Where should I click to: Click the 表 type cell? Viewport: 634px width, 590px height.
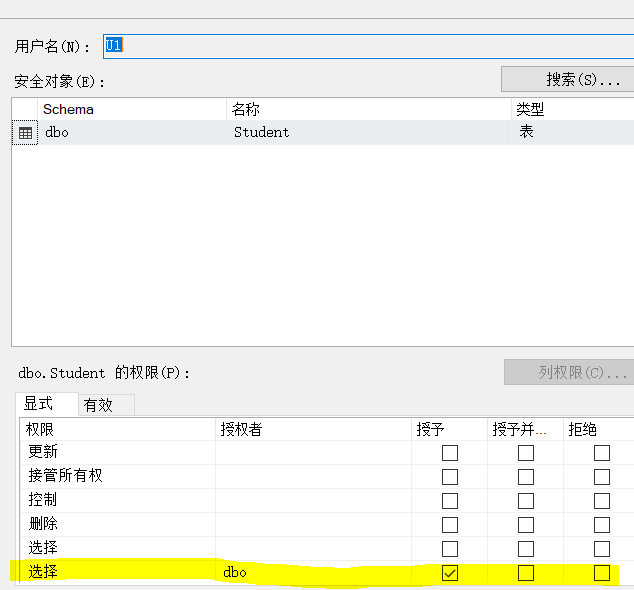coord(573,132)
